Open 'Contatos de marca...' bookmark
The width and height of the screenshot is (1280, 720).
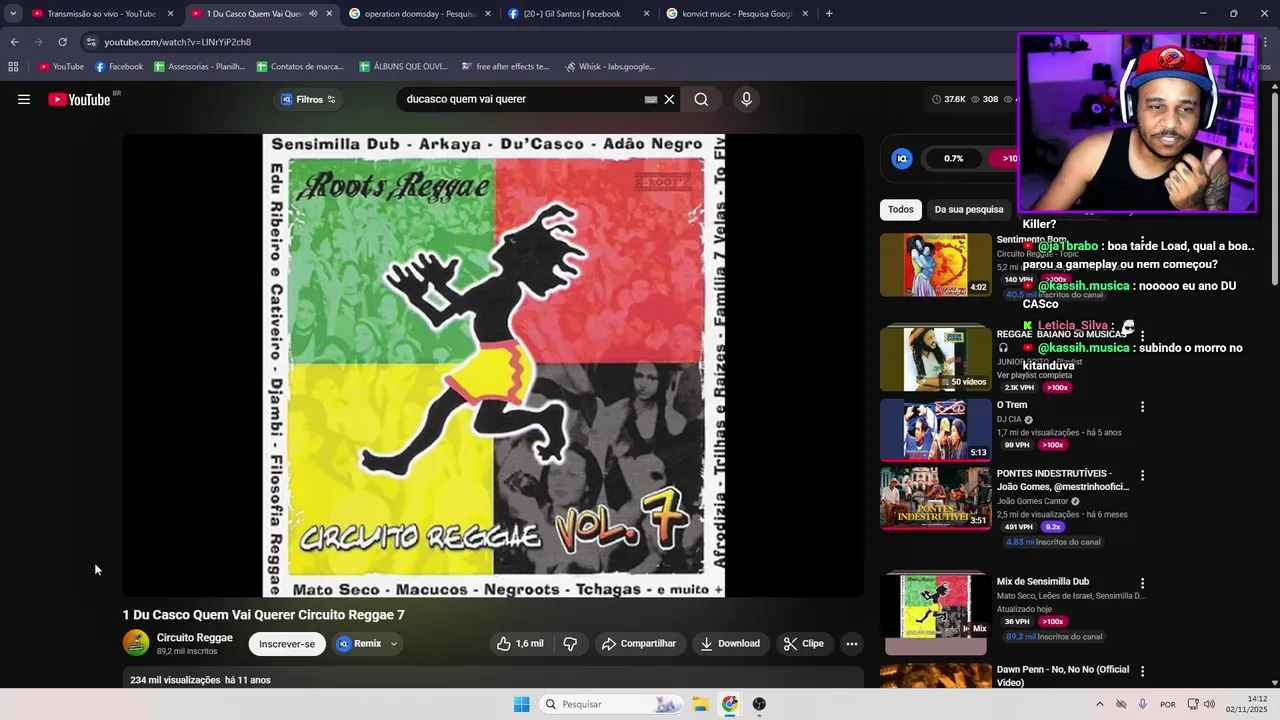click(x=300, y=67)
